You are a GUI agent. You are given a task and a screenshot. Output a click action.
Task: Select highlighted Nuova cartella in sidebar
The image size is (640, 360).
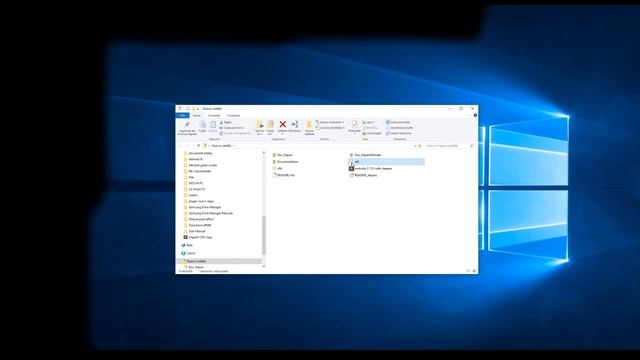(x=219, y=261)
